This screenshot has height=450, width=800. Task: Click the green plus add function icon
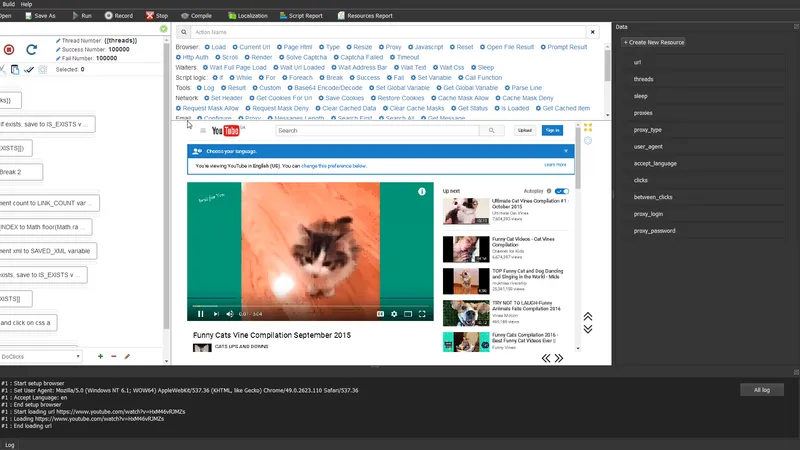(x=100, y=356)
